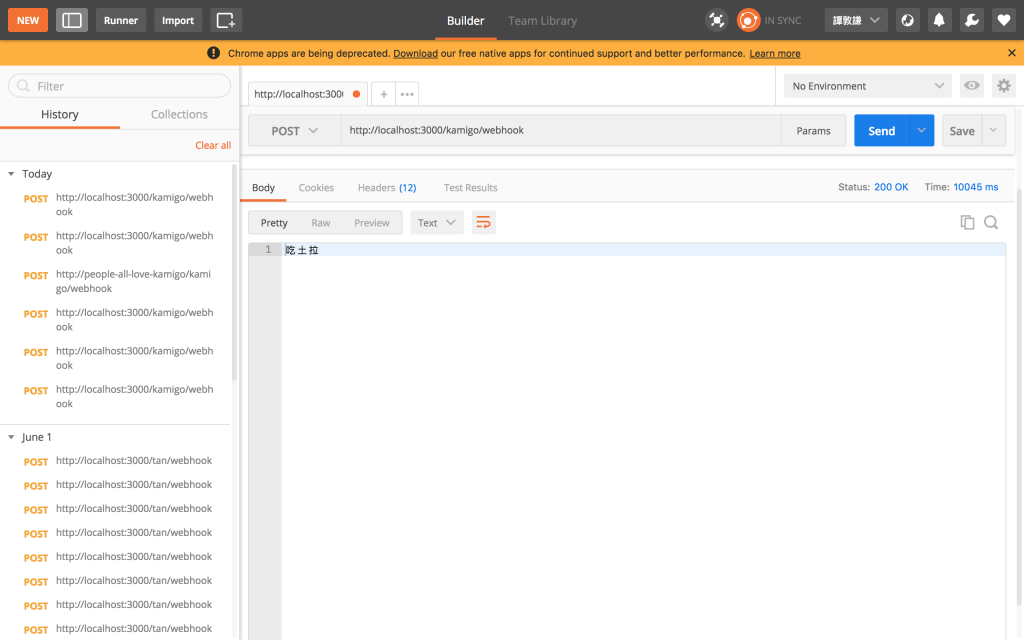Image resolution: width=1024 pixels, height=640 pixels.
Task: Dismiss the deprecation banner
Action: (x=1012, y=53)
